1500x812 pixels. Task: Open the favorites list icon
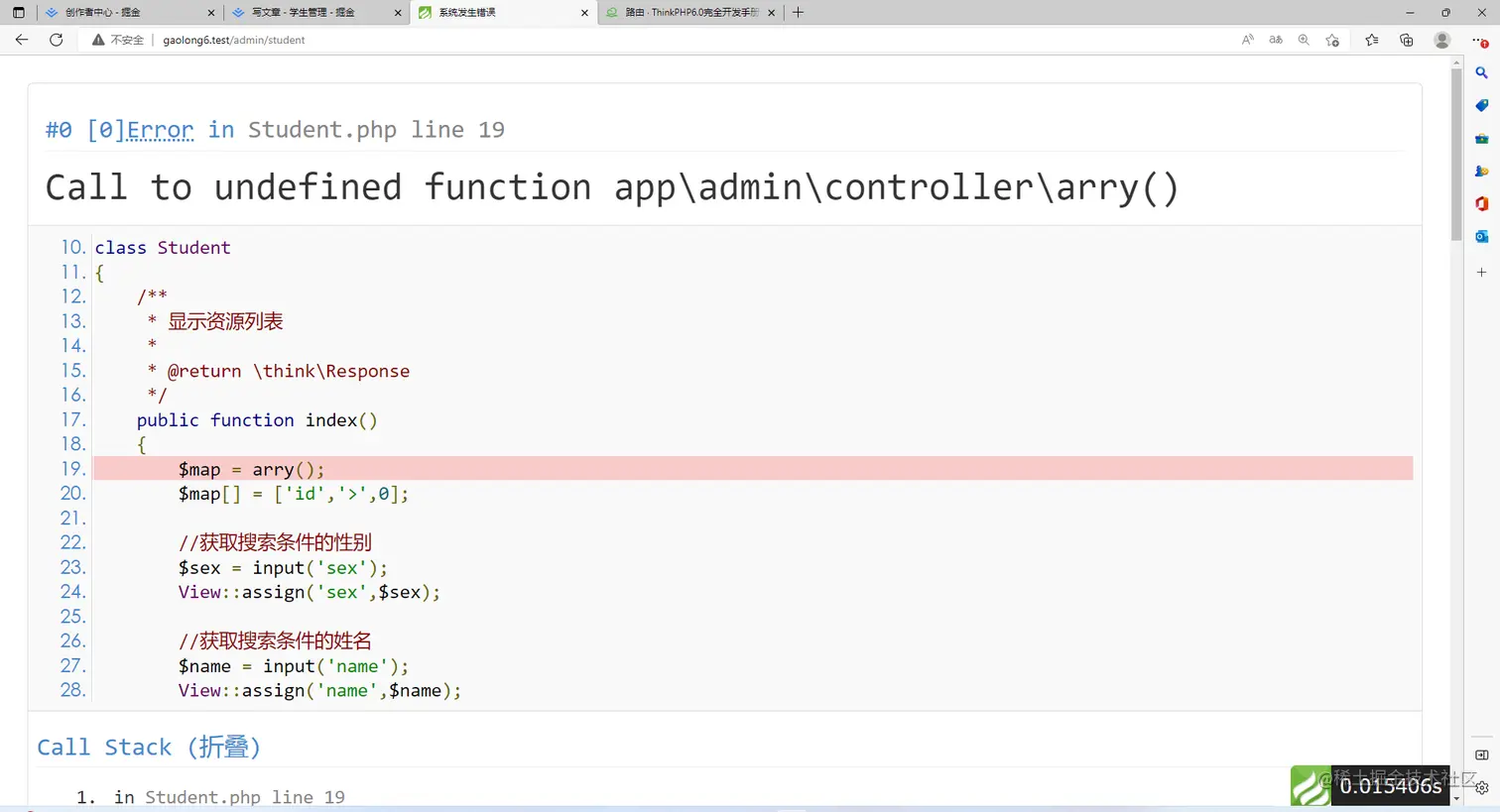pos(1371,40)
